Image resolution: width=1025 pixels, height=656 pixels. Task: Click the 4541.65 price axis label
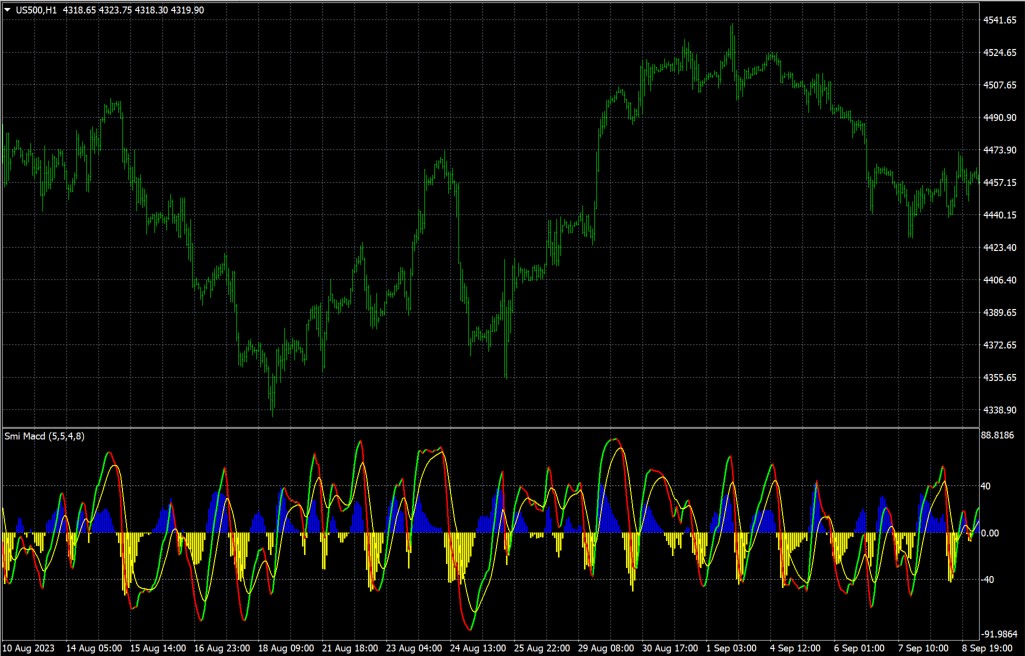click(x=1000, y=20)
